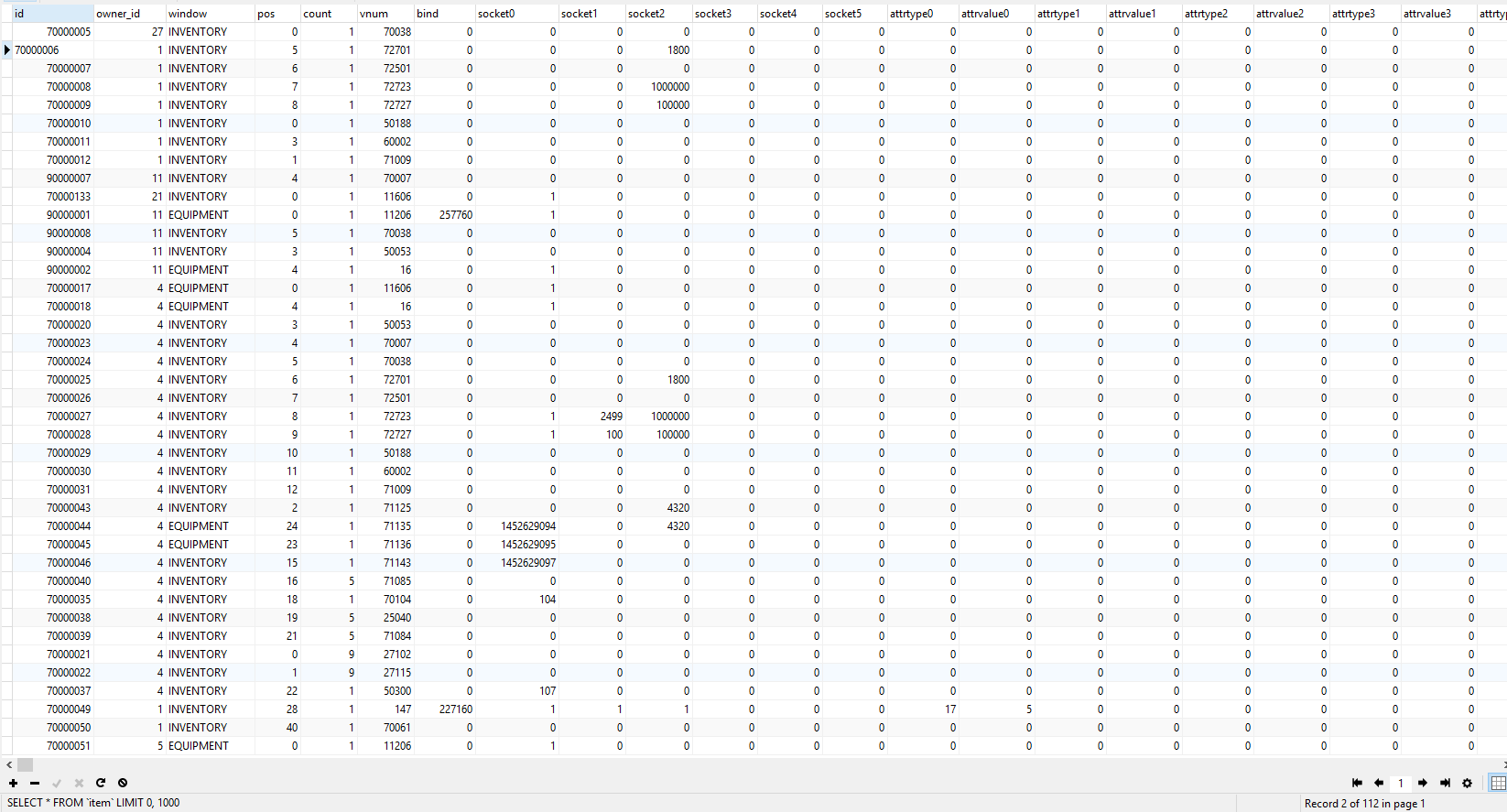This screenshot has height=812, width=1507.
Task: Add a new record with the plus icon
Action: (x=13, y=783)
